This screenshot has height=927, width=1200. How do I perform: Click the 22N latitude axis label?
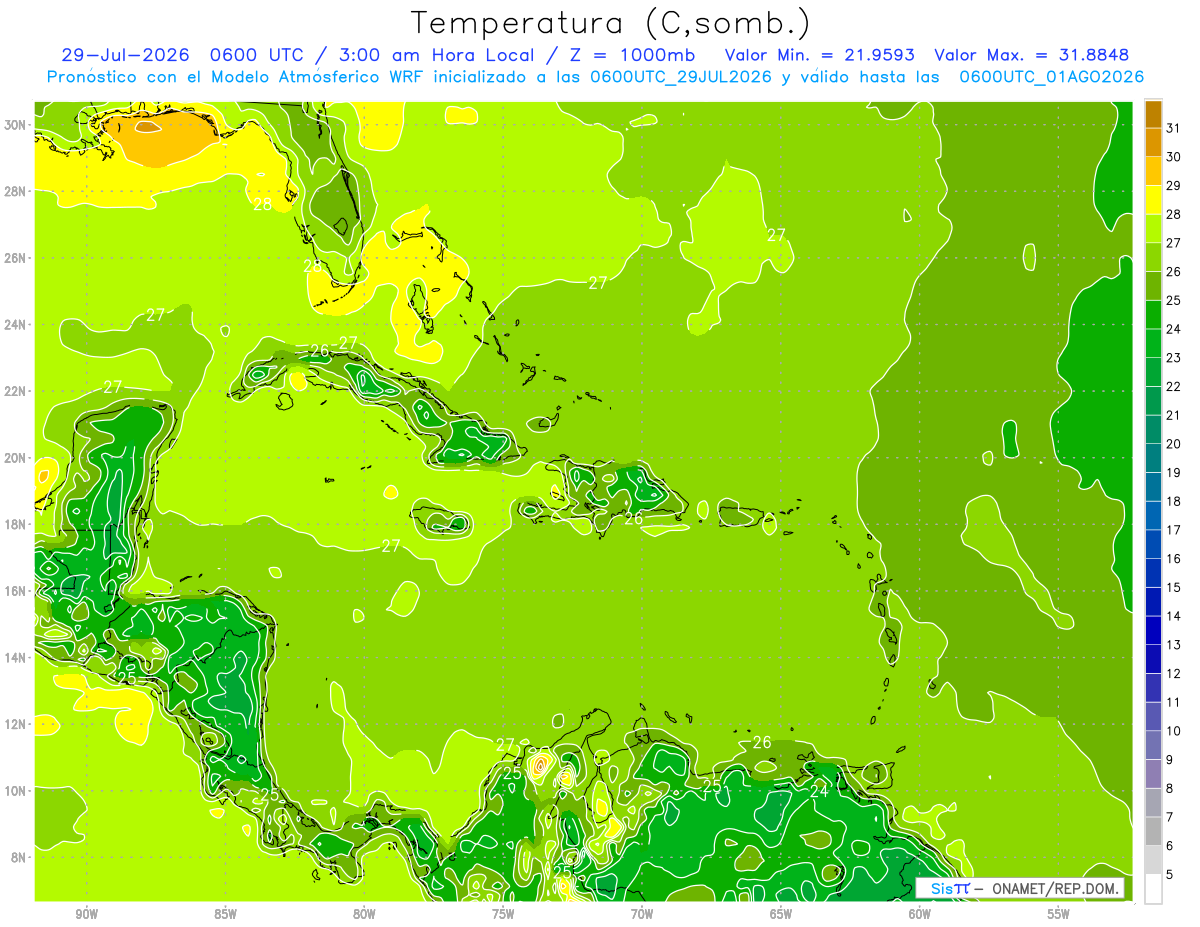click(x=17, y=391)
